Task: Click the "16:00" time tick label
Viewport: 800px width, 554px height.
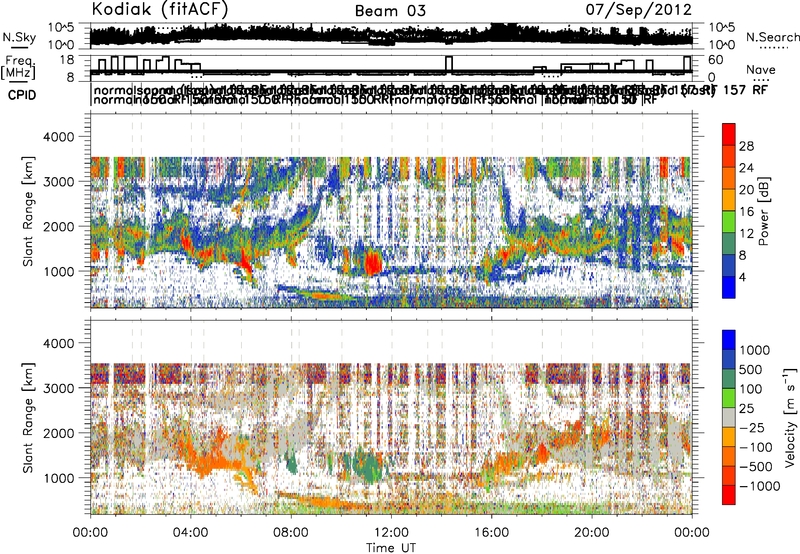Action: pos(491,533)
